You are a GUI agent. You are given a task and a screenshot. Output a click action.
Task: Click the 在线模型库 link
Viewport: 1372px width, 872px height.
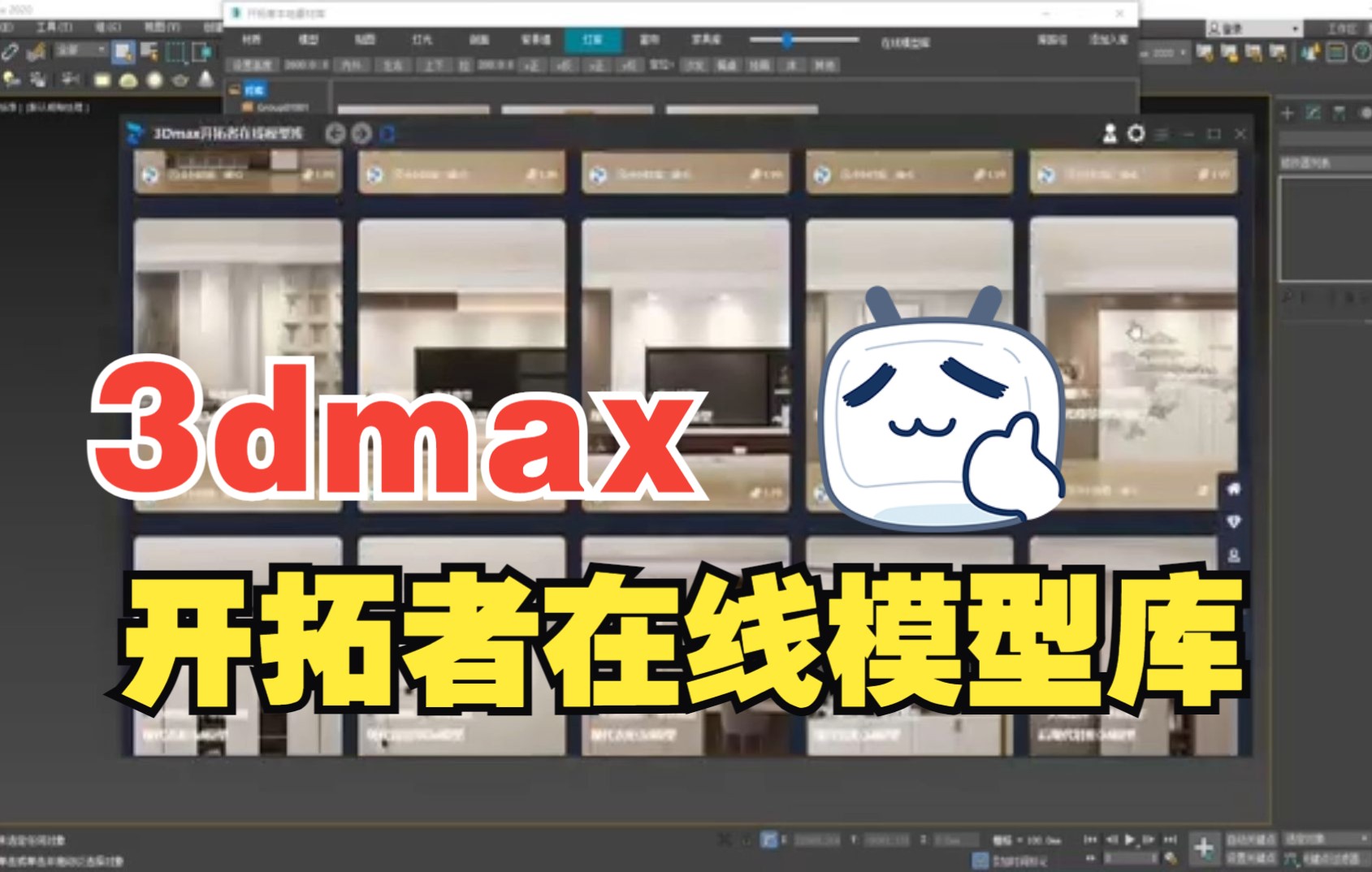tap(905, 43)
